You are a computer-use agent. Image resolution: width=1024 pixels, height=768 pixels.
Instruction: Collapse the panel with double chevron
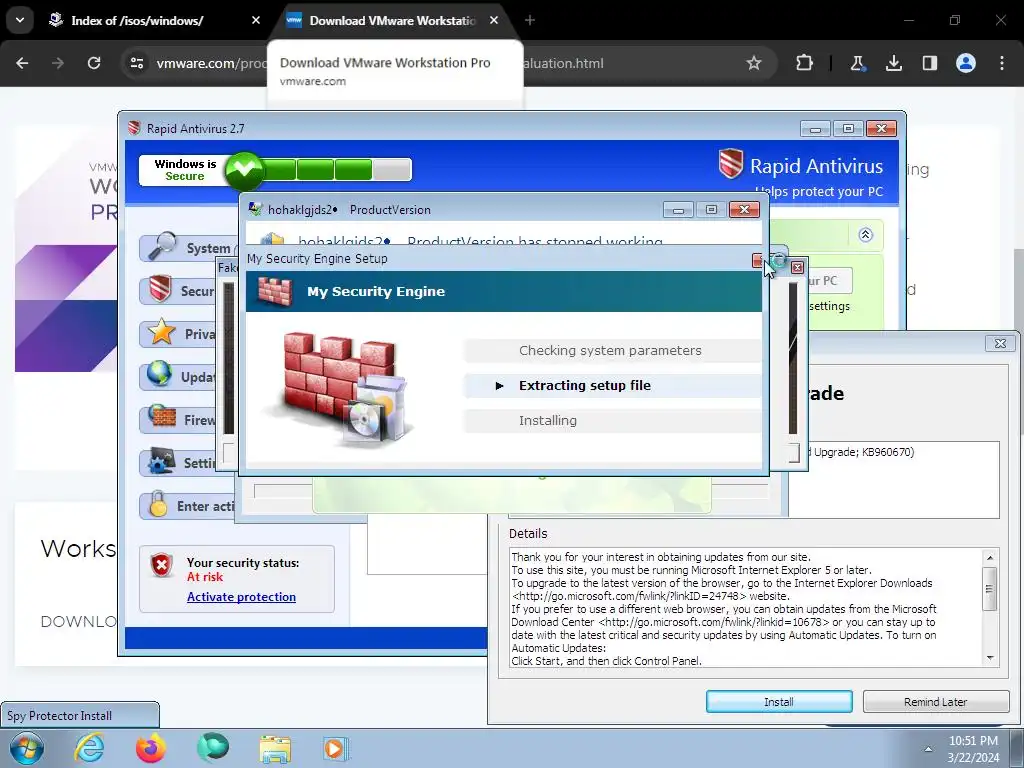[865, 235]
